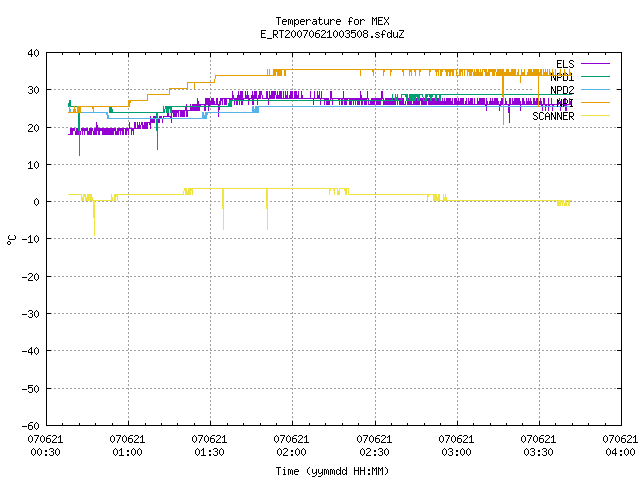Click the yellow SCANNER dip near -10 first
Screen dimensions: 640x480
tap(94, 218)
